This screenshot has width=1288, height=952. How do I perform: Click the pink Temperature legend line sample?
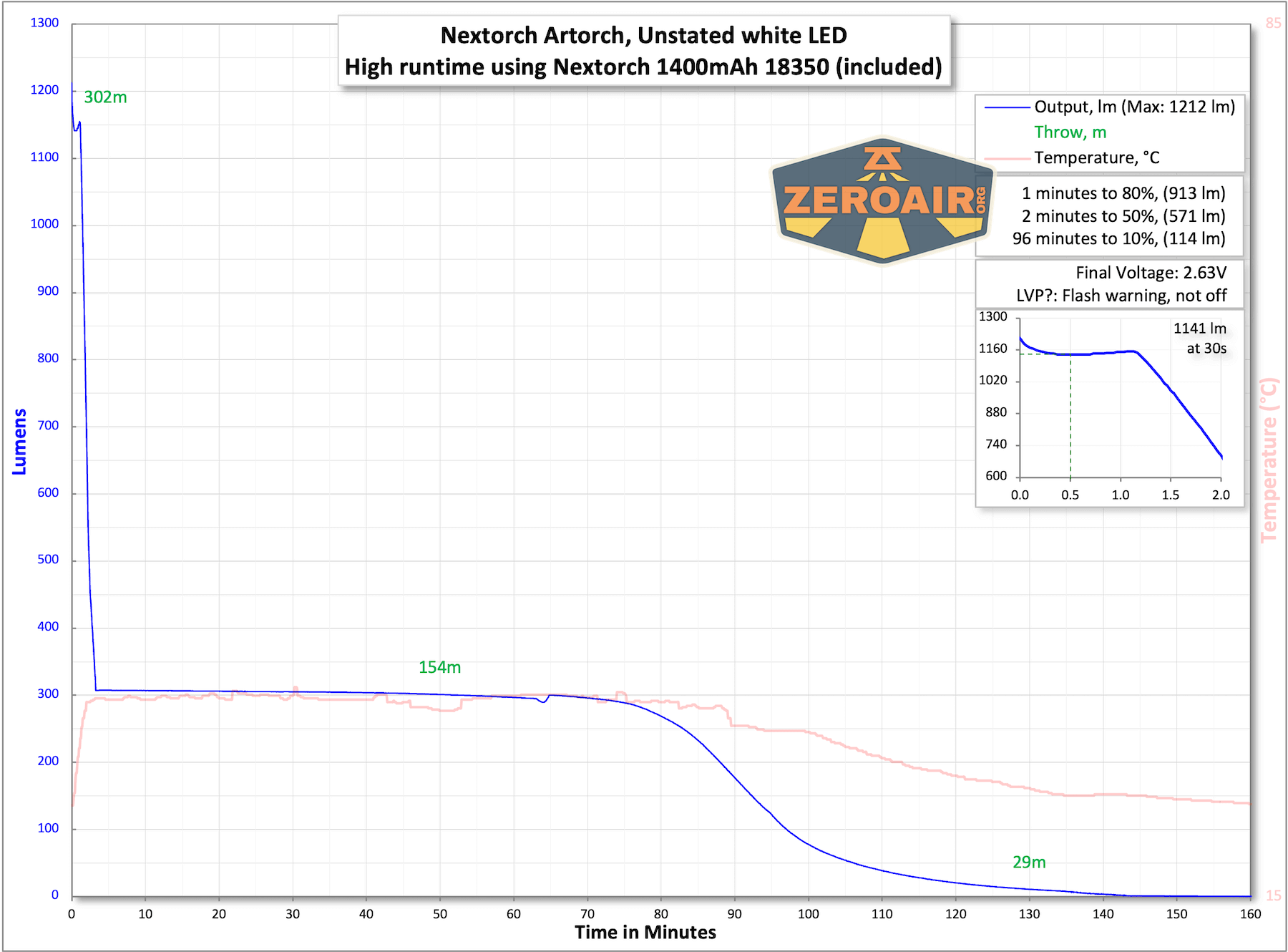1007,158
